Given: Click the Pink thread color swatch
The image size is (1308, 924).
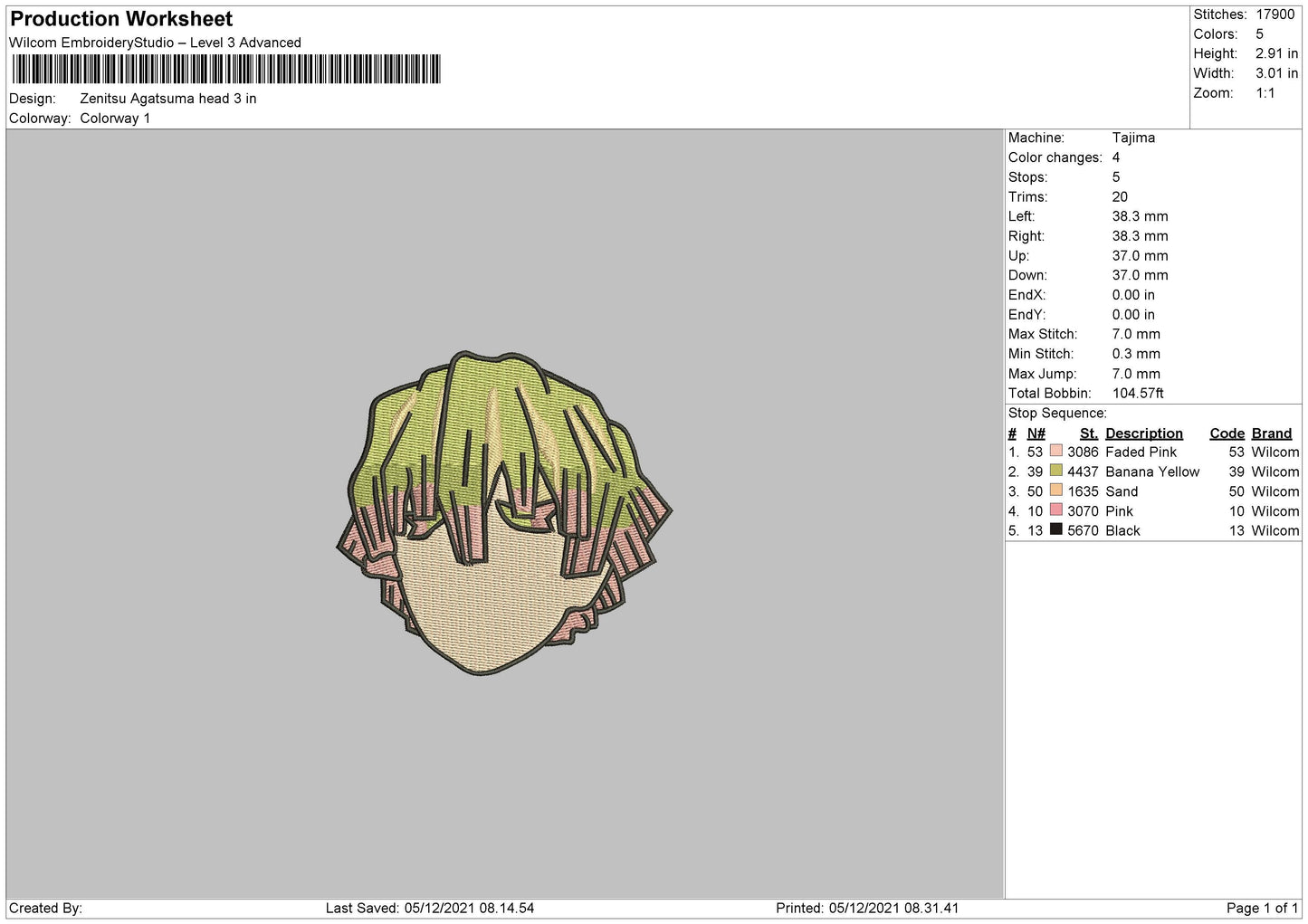Looking at the screenshot, I should click(x=1055, y=510).
